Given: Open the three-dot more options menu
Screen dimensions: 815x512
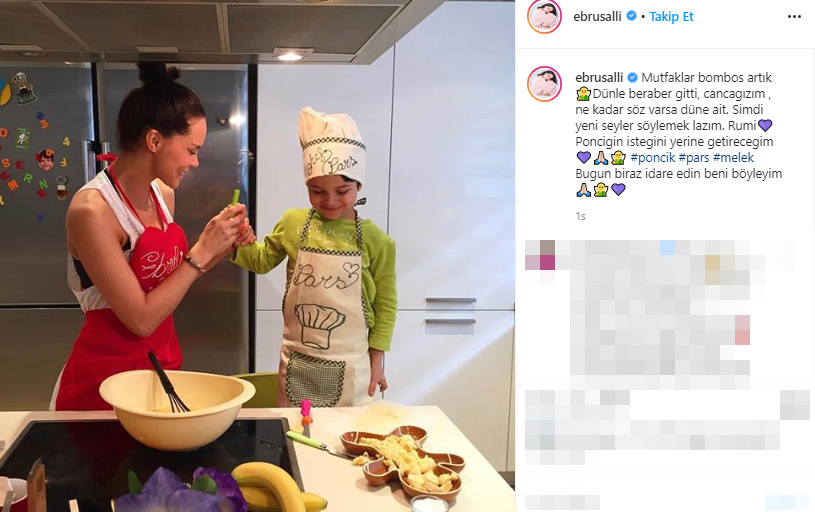Looking at the screenshot, I should (794, 17).
